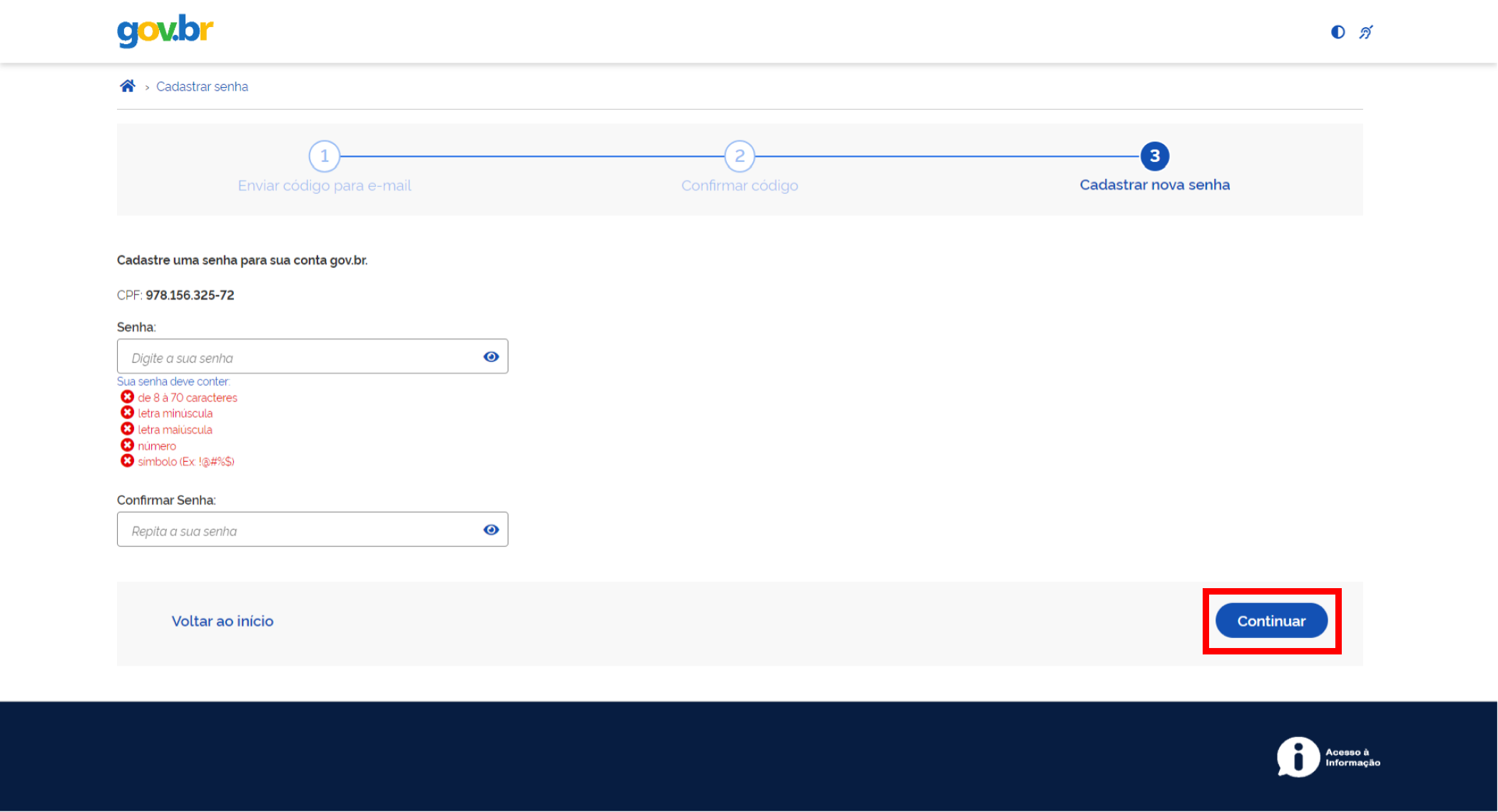This screenshot has width=1498, height=812.
Task: Click the Cadastrar nova senha step label
Action: point(1155,185)
